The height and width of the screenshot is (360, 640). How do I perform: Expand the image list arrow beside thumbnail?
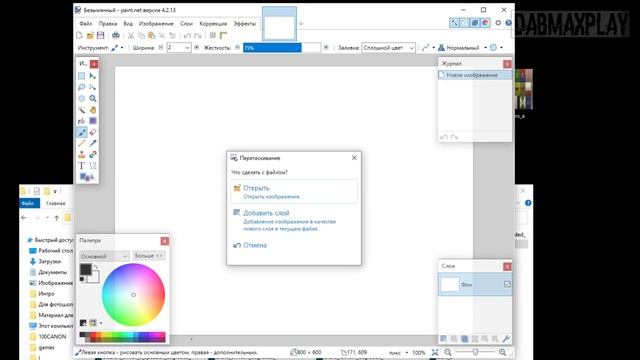point(301,24)
